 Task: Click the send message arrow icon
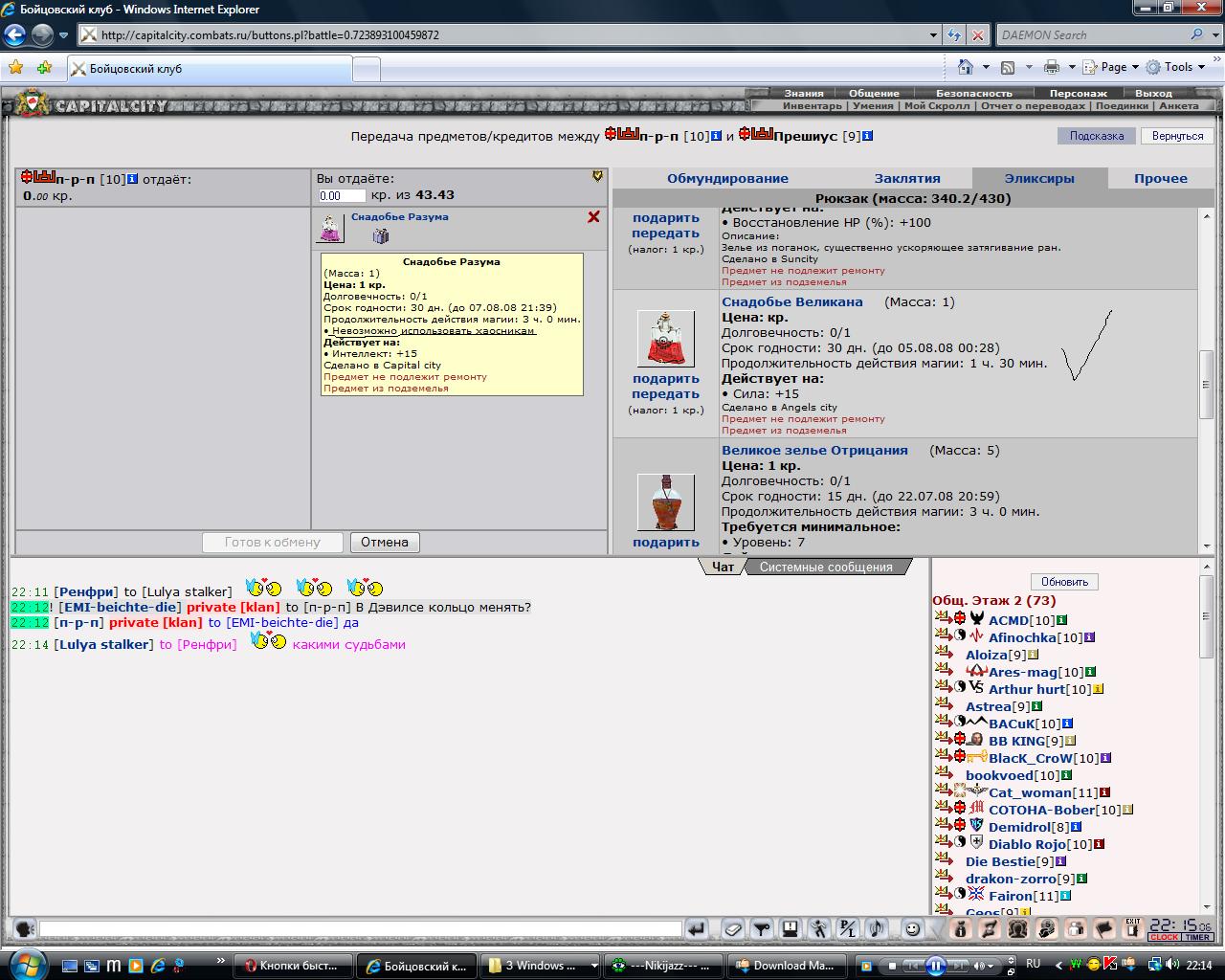(x=697, y=928)
